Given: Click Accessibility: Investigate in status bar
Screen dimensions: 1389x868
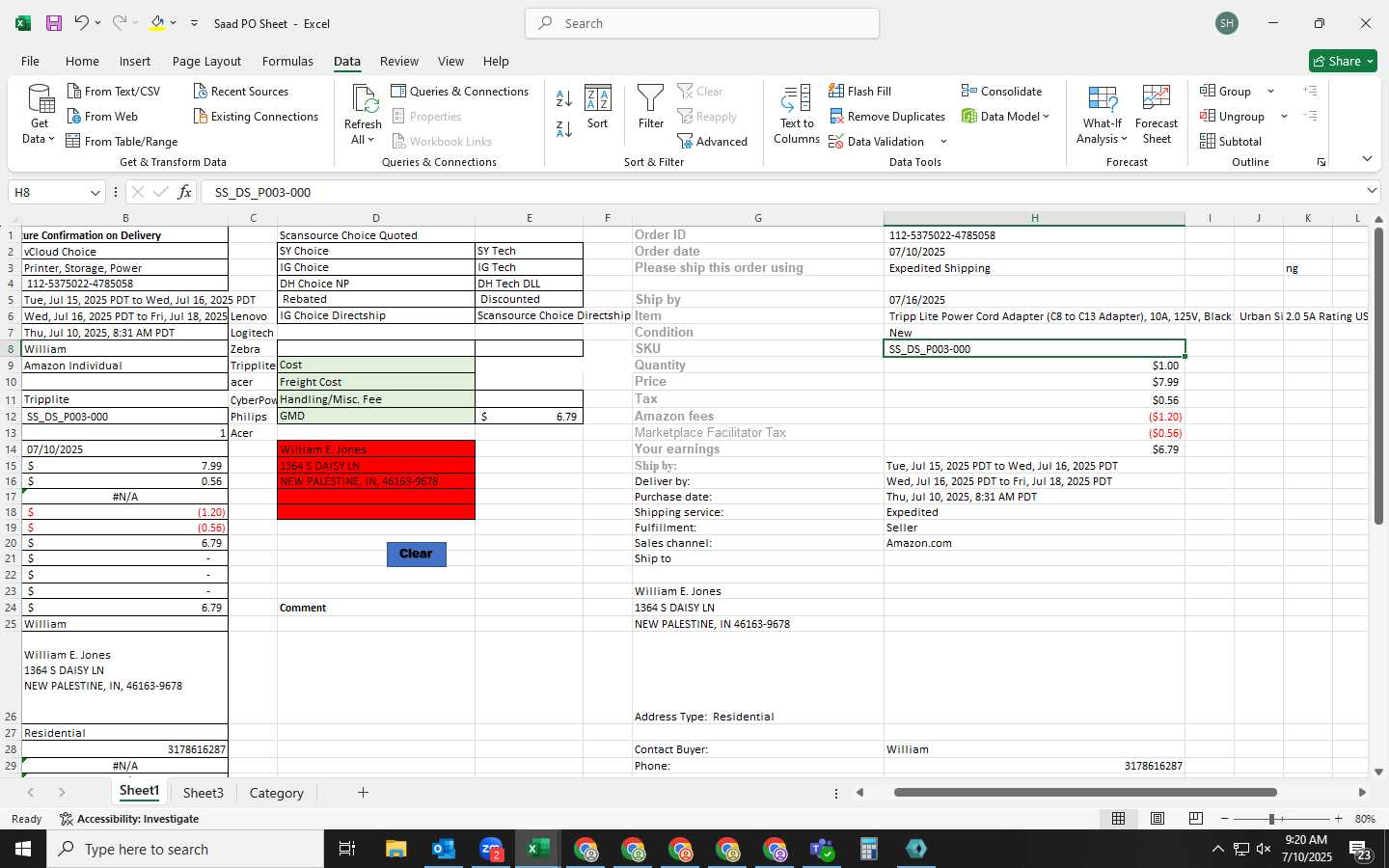Looking at the screenshot, I should click(x=129, y=819).
